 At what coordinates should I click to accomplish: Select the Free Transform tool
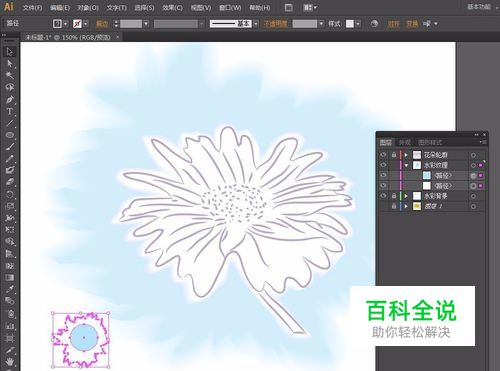pyautogui.click(x=10, y=230)
